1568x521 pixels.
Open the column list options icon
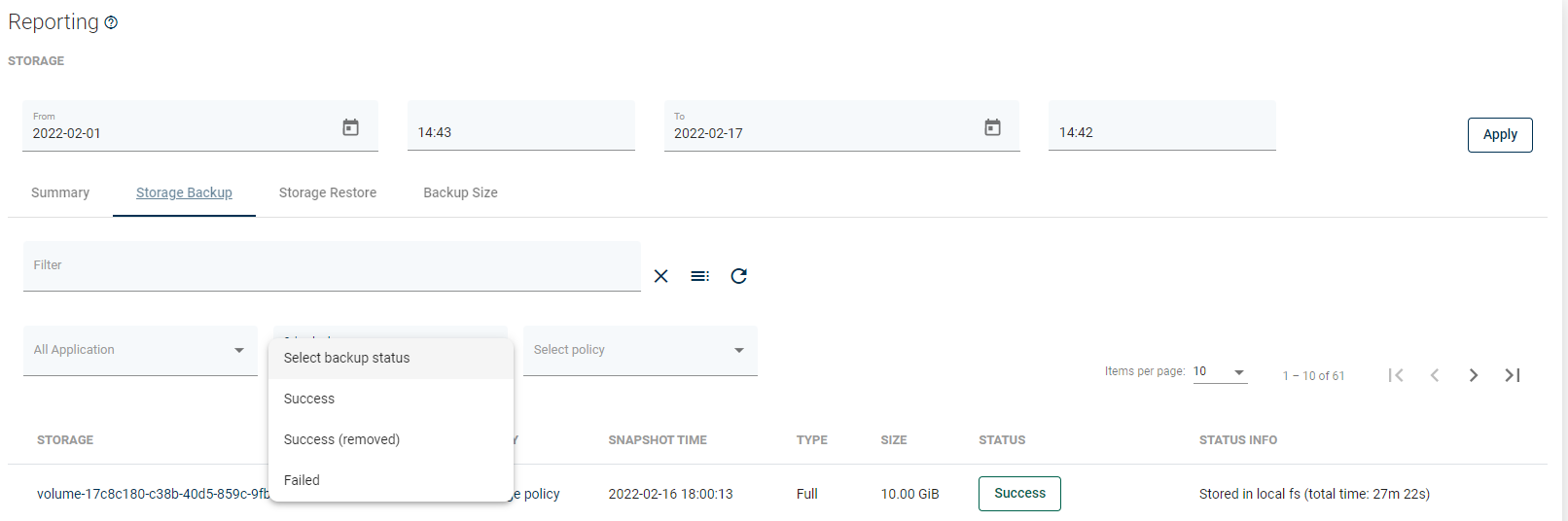point(700,276)
